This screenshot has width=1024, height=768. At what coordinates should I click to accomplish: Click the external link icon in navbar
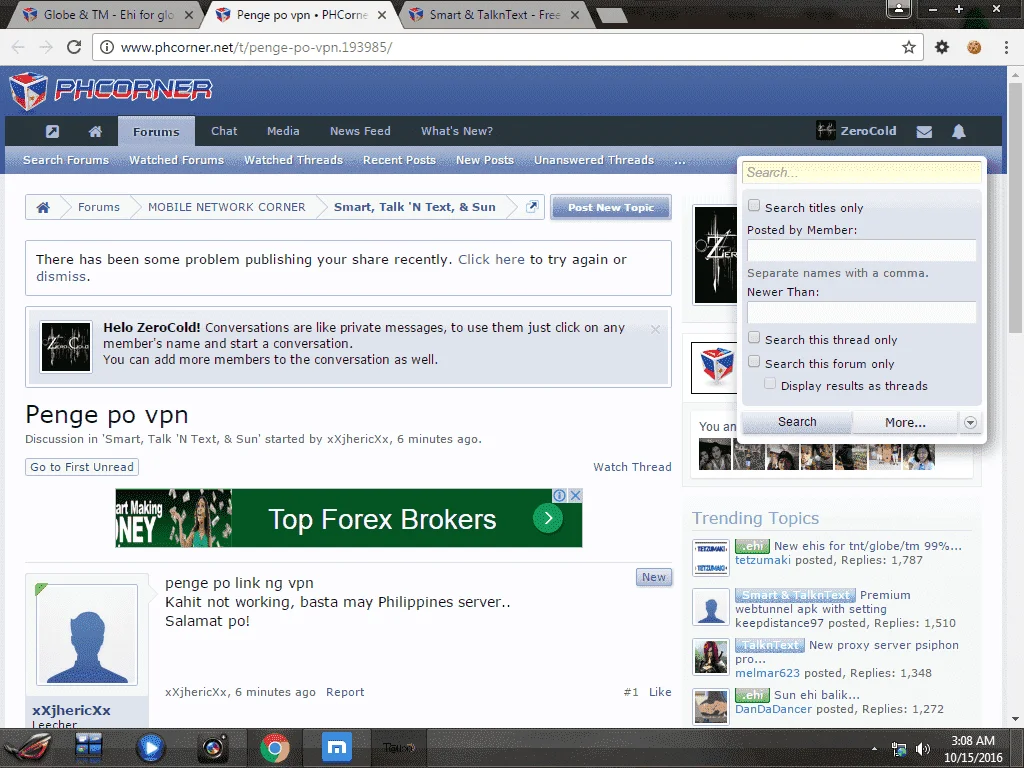click(x=52, y=131)
